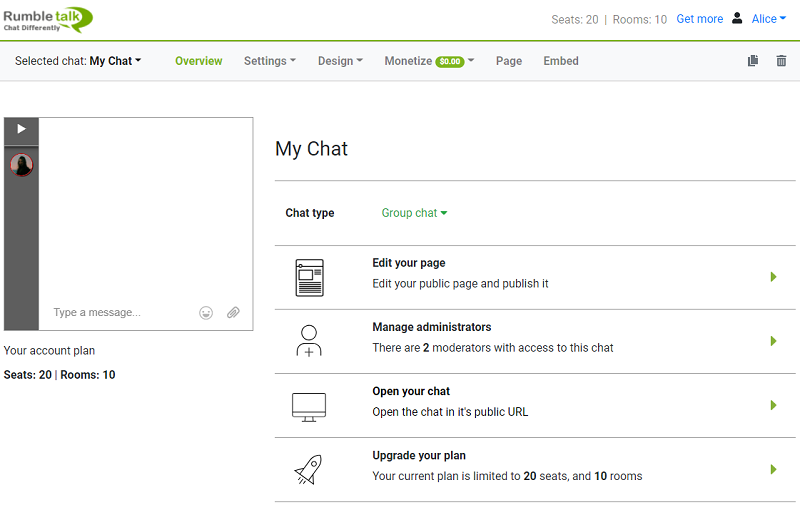Click the emoji smiley icon
Viewport: 800px width, 510px height.
[206, 313]
